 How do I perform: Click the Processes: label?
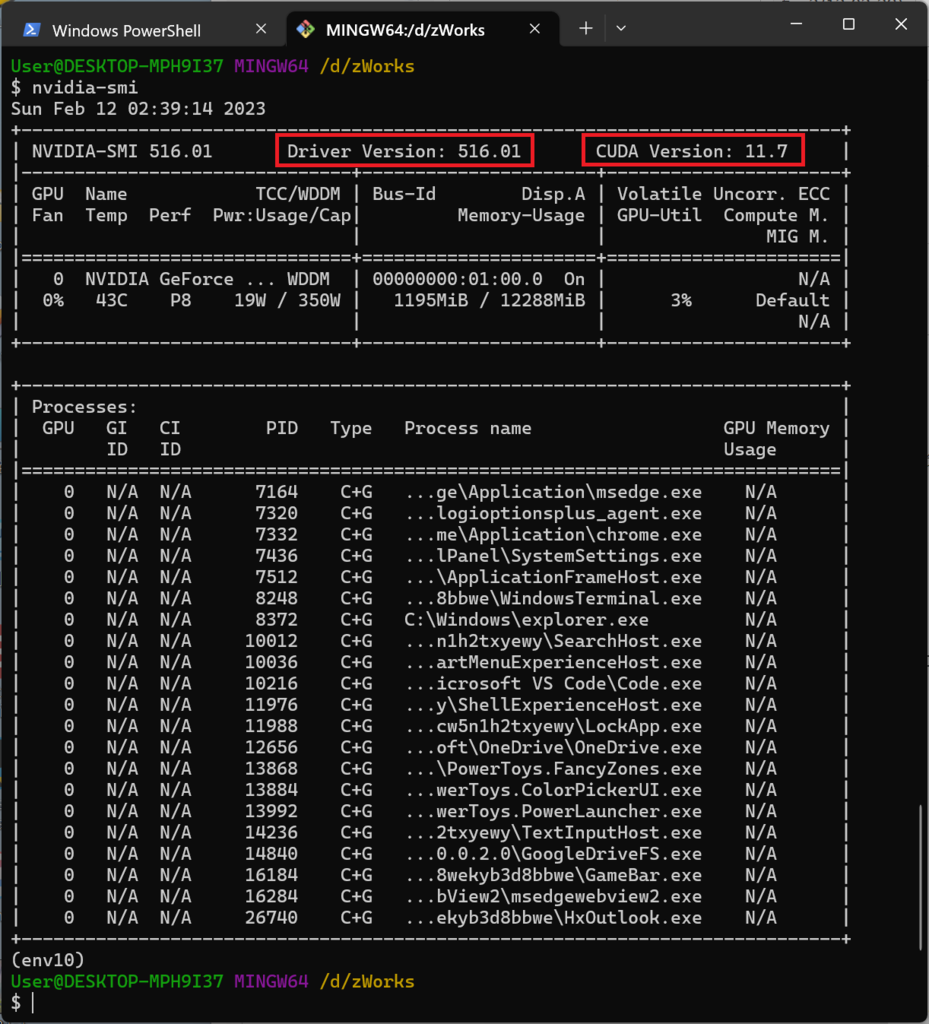85,407
